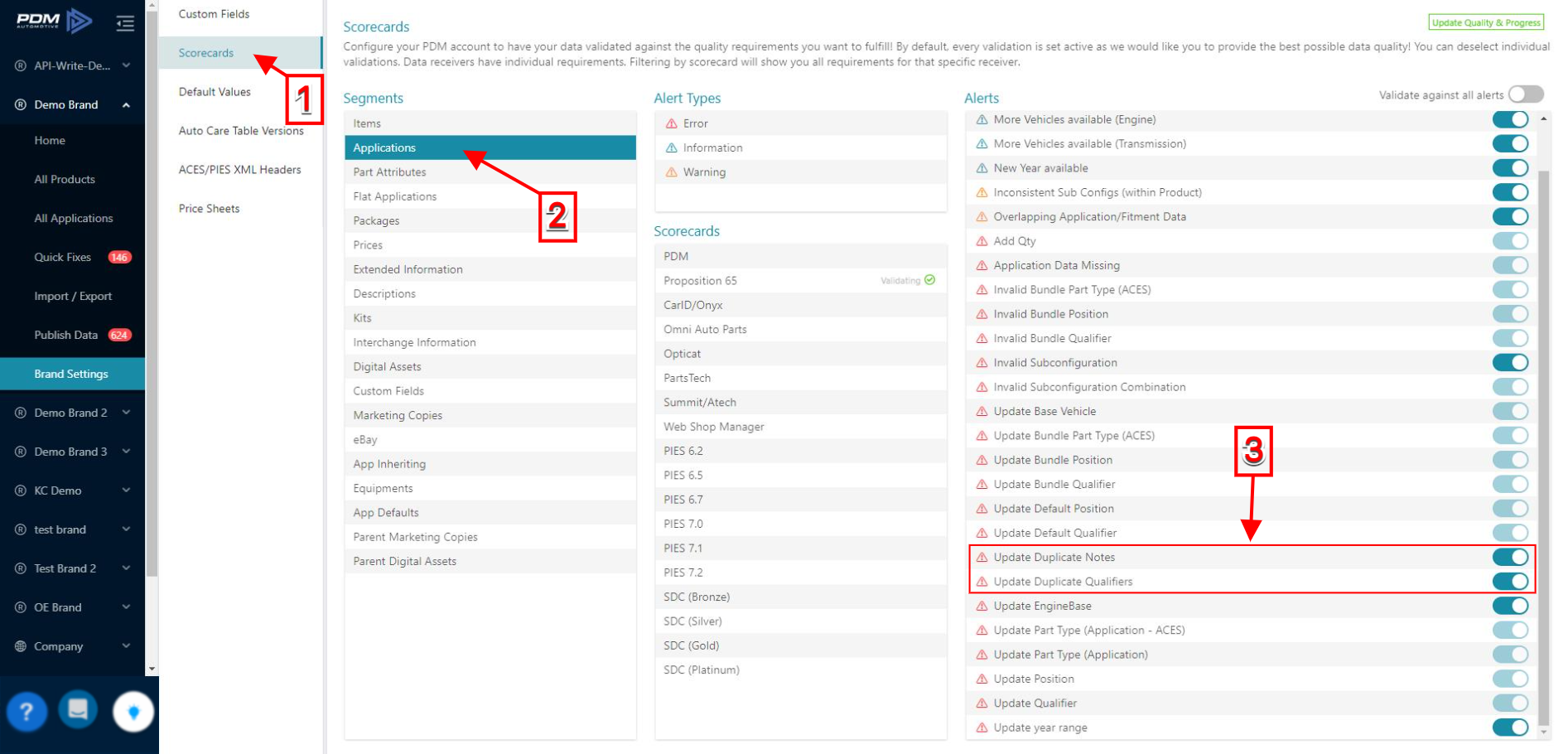This screenshot has width=1568, height=754.
Task: Open ACES/PIES XML Headers tab
Action: 240,170
